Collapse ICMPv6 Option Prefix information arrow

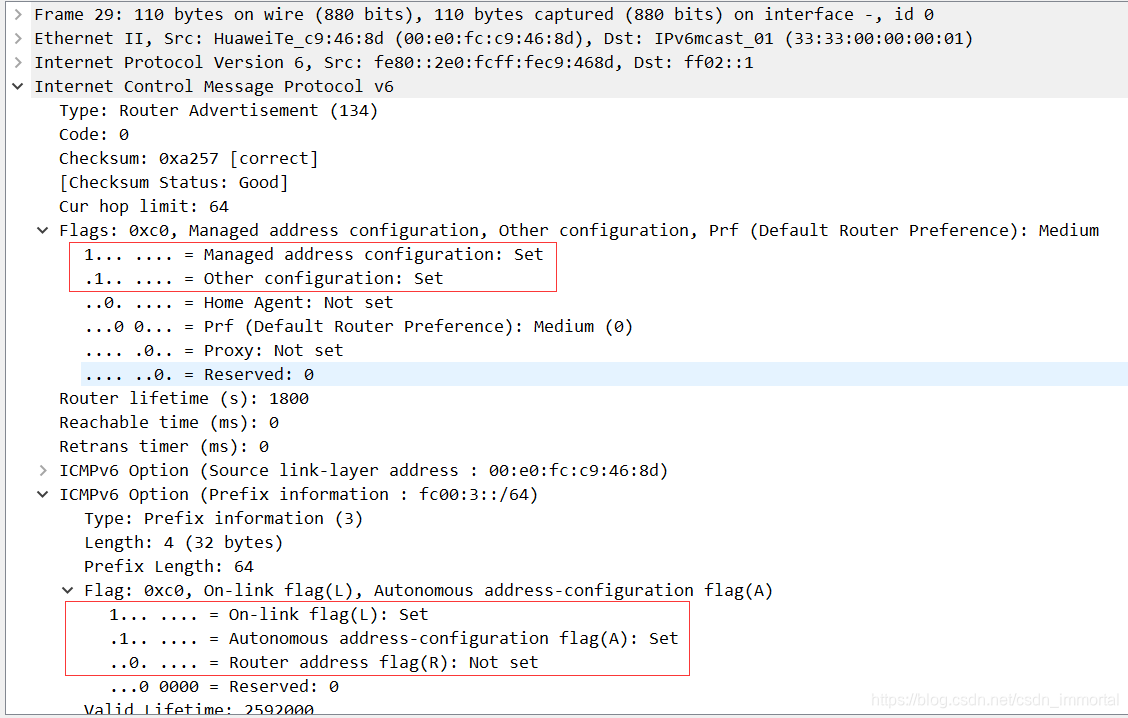pos(43,494)
